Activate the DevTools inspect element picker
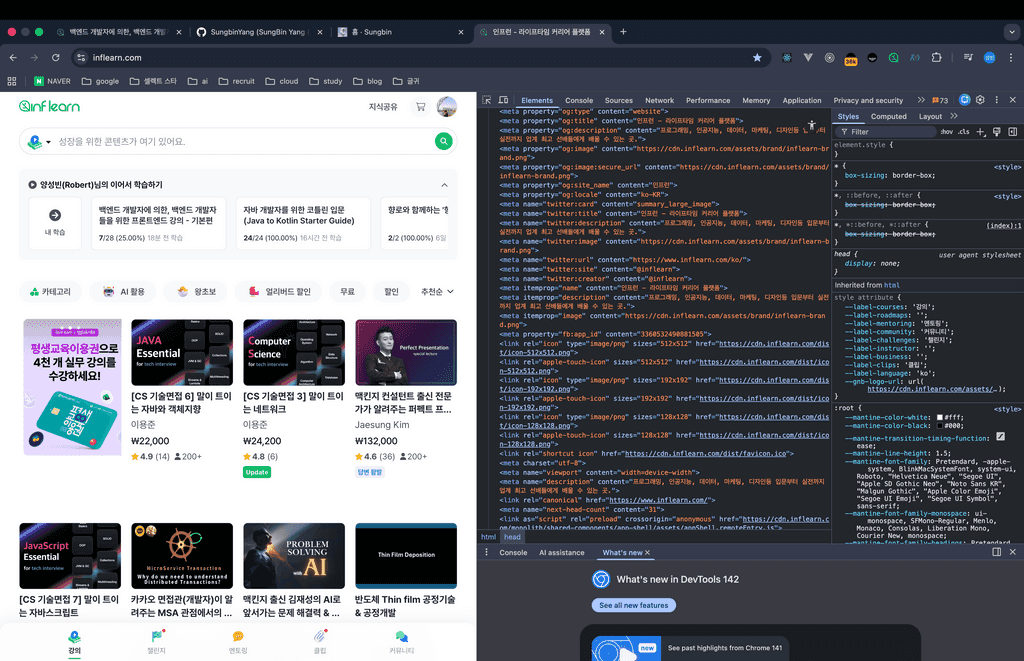The width and height of the screenshot is (1024, 661). 487,100
